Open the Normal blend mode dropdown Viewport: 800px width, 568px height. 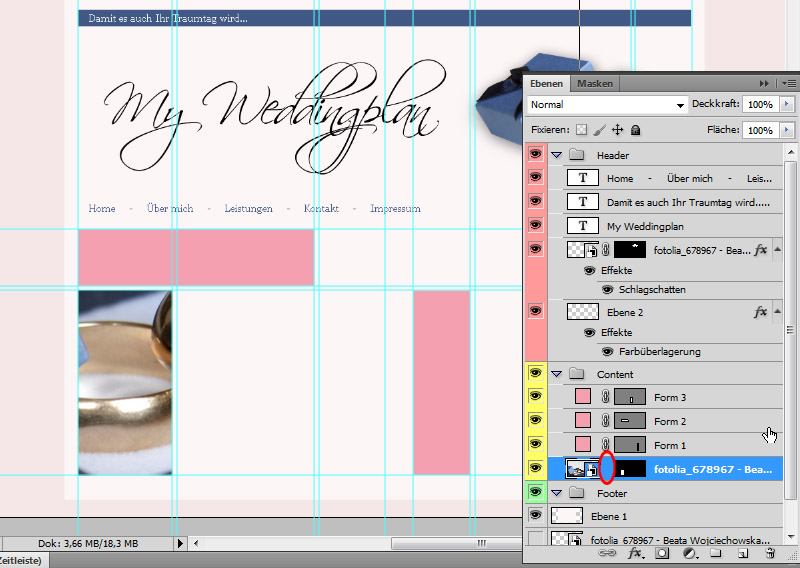(x=607, y=104)
